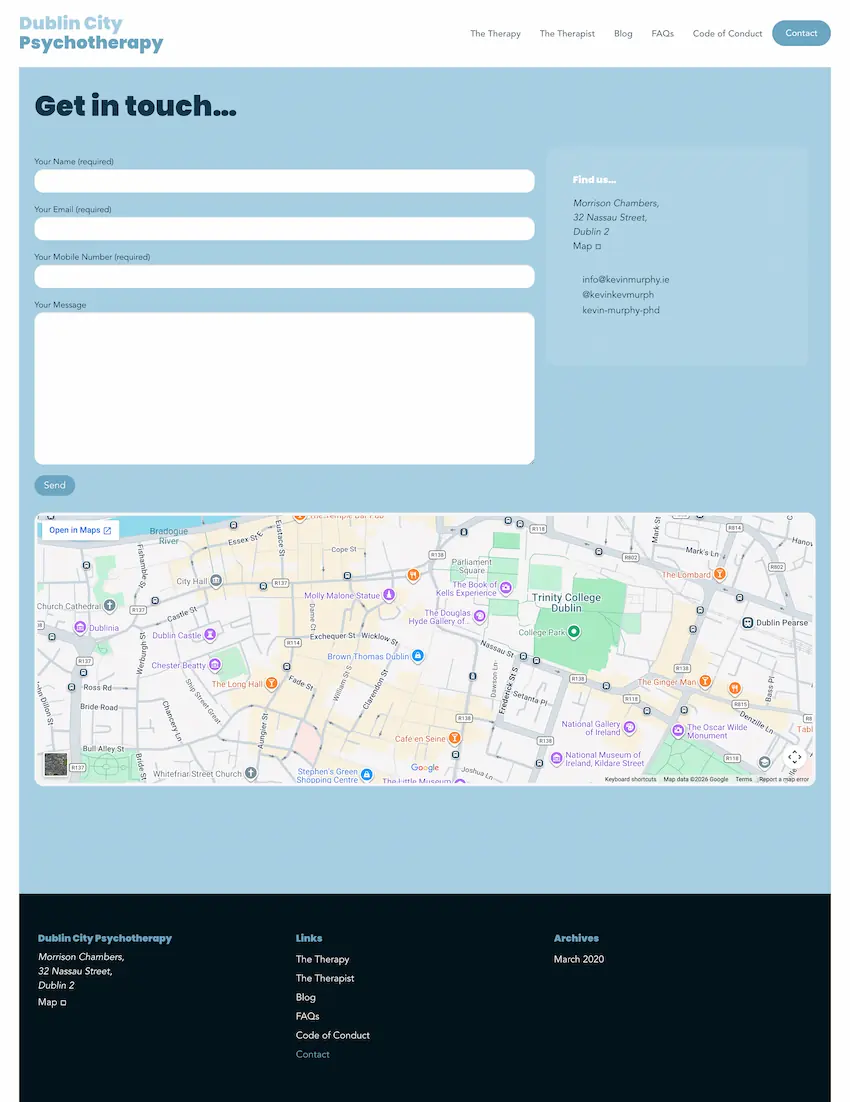Select The Lombard bar marker
The width and height of the screenshot is (850, 1102).
click(719, 574)
